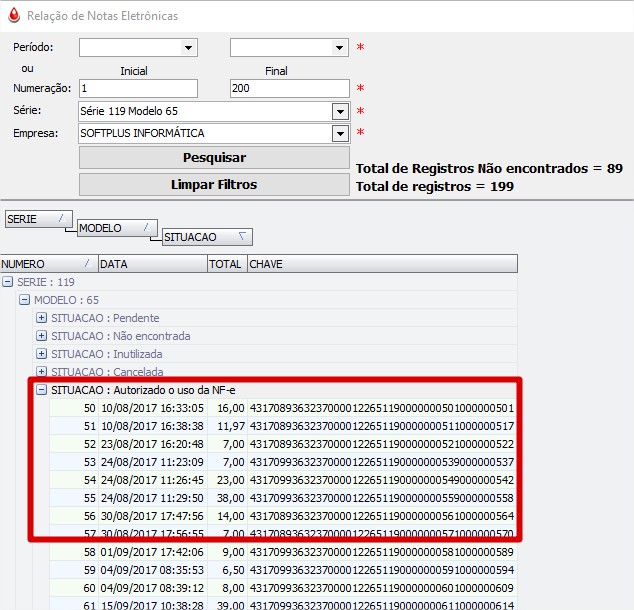Open the Período initial date dropdown
The image size is (634, 610).
(188, 48)
